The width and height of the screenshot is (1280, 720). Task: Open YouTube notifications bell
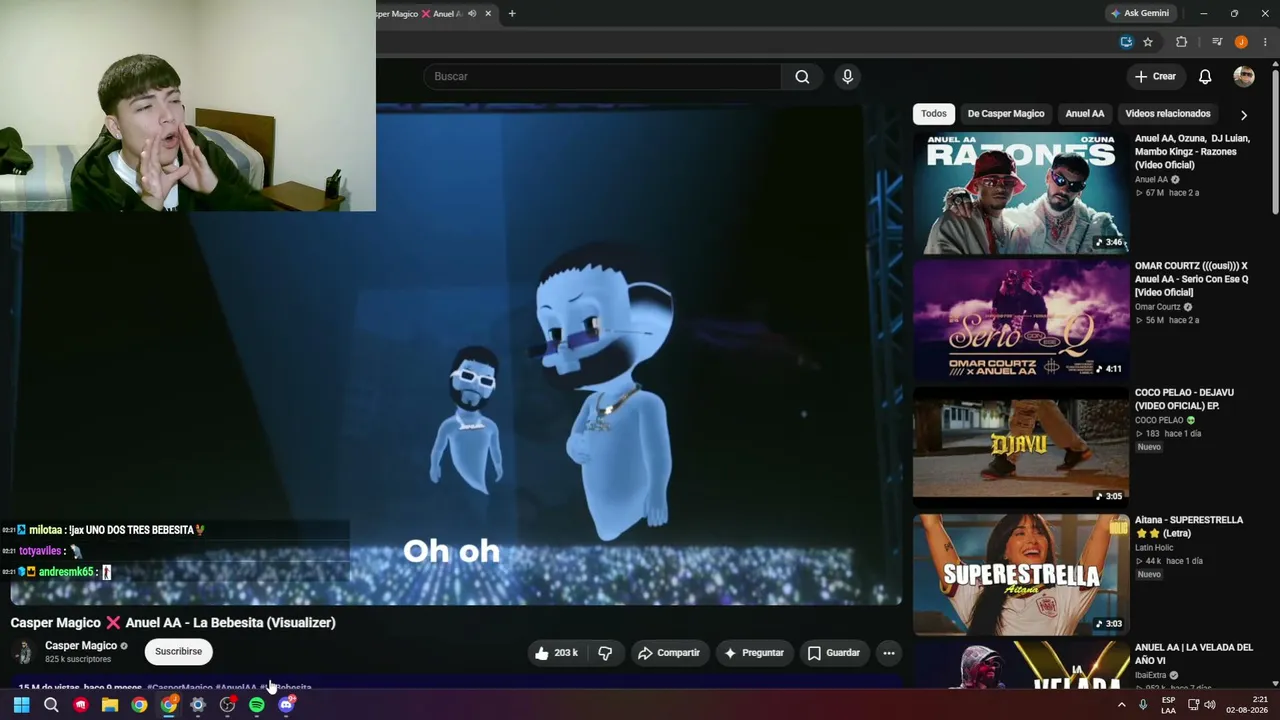1205,77
